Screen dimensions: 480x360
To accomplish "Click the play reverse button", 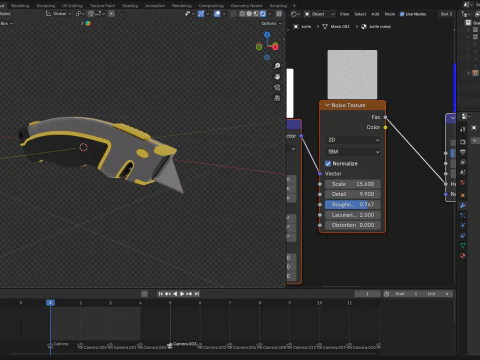I will [175, 294].
